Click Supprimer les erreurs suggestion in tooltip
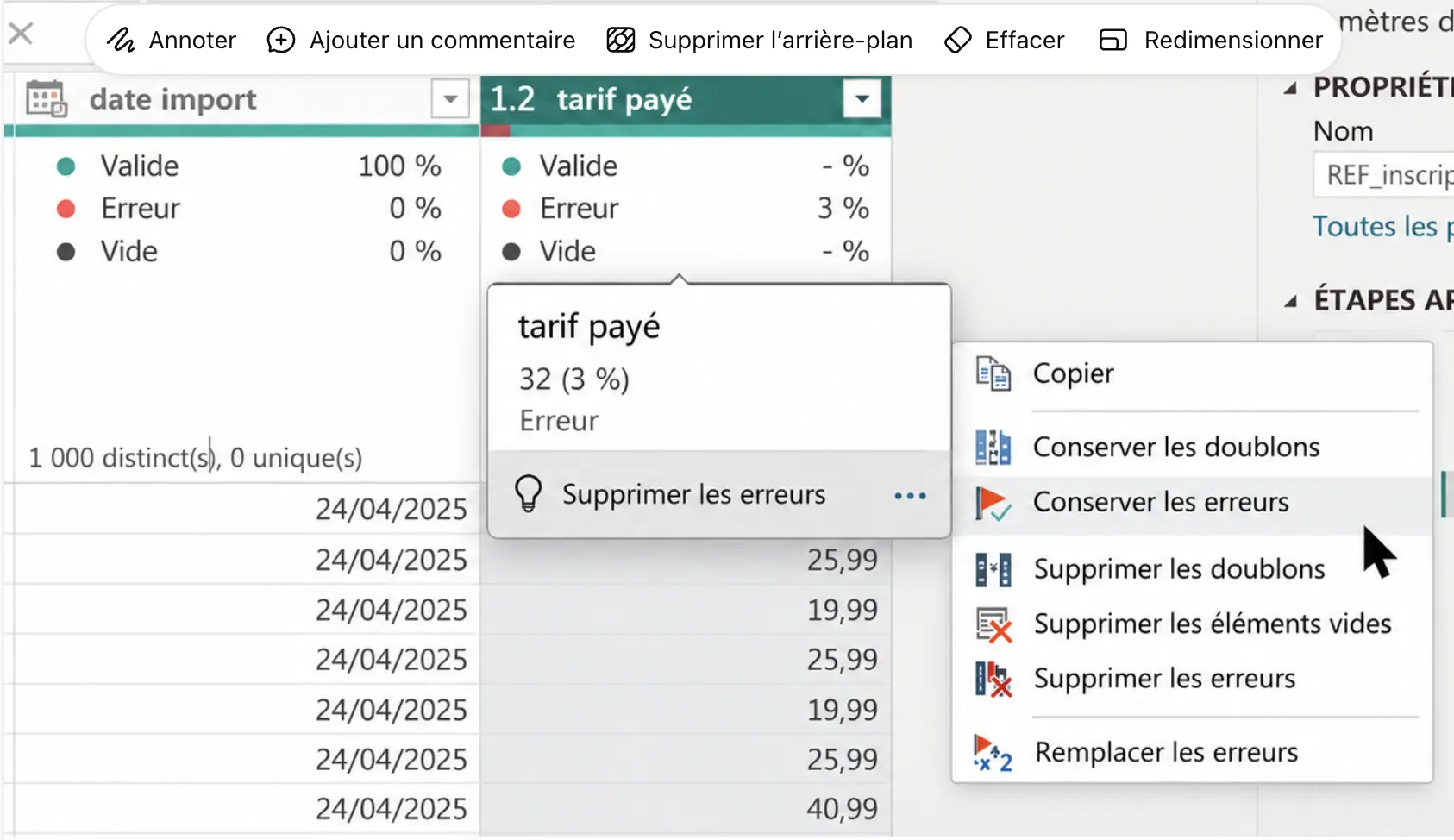This screenshot has width=1454, height=840. pos(693,494)
